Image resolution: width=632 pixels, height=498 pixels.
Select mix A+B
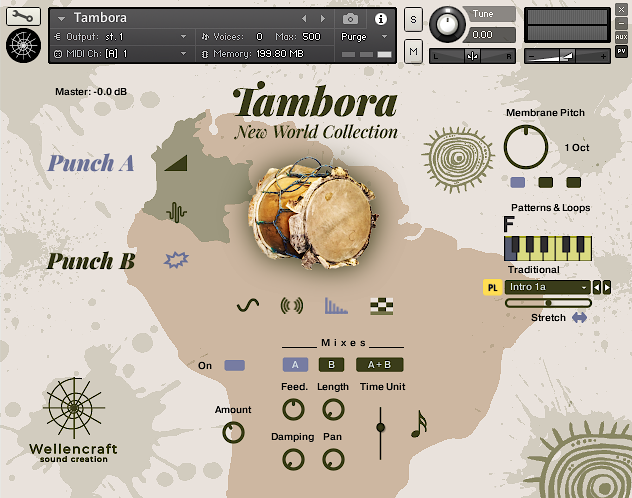click(x=379, y=365)
